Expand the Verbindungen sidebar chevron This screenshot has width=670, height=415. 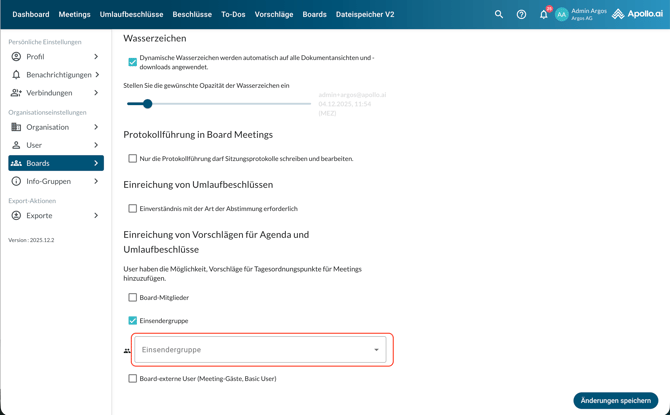pos(96,93)
